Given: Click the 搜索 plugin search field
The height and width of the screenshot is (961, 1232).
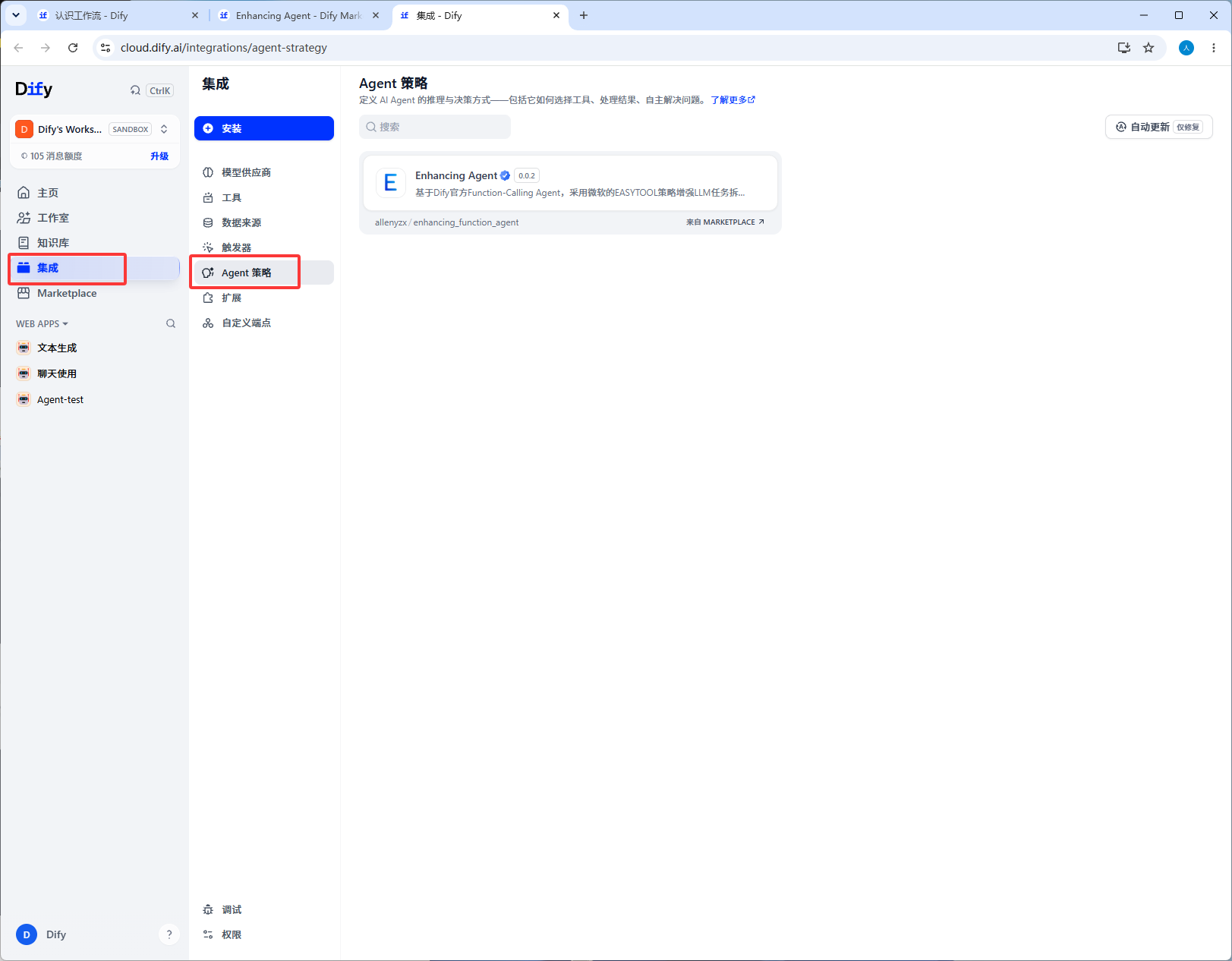Looking at the screenshot, I should 435,127.
